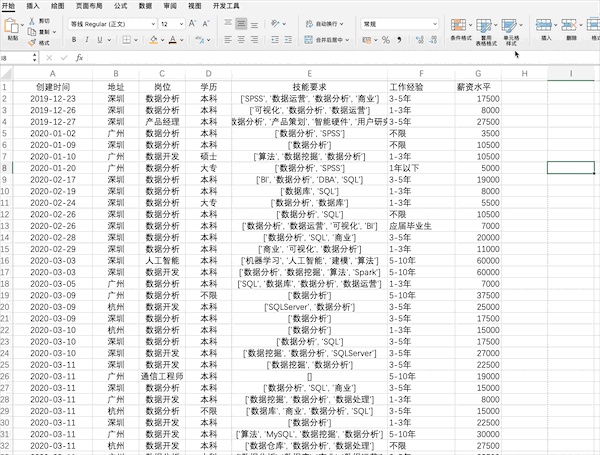The height and width of the screenshot is (455, 600).
Task: Decrease font size with the smaller A
Action: tap(206, 24)
